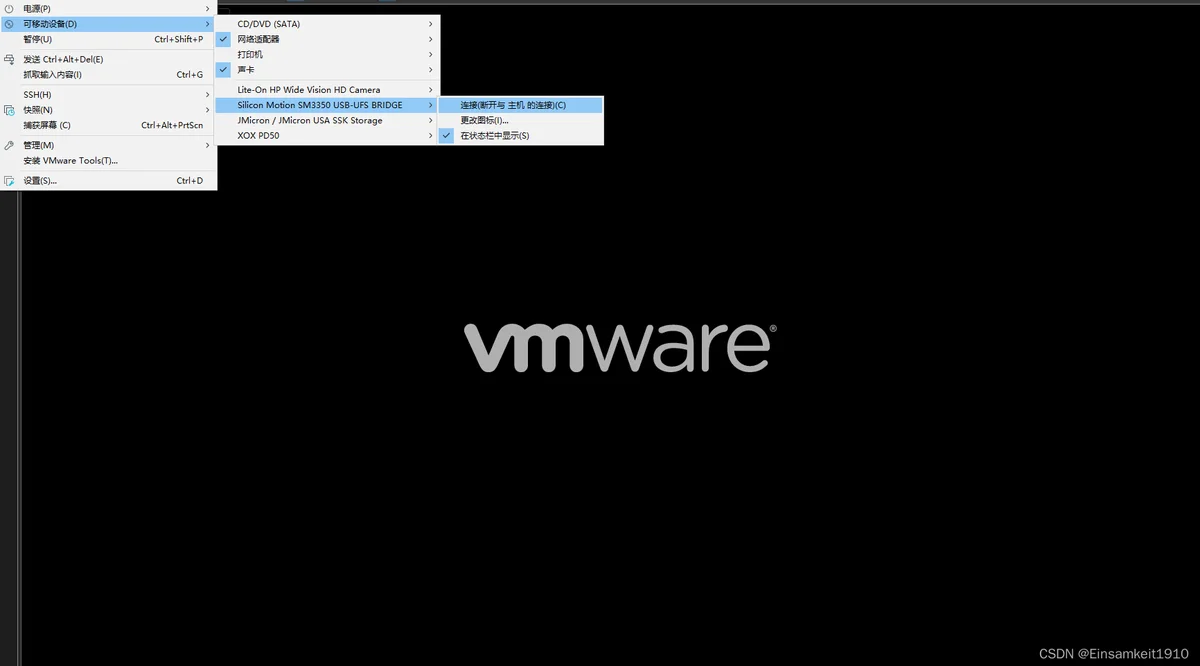Select Silicon Motion SM3350 USB-UFS BRIDGE entry
Image resolution: width=1200 pixels, height=666 pixels.
point(327,105)
